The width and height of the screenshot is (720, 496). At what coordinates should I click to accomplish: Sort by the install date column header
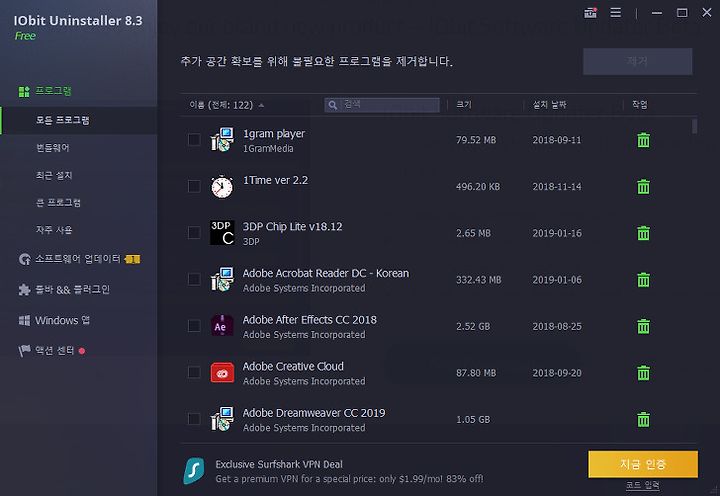[549, 105]
